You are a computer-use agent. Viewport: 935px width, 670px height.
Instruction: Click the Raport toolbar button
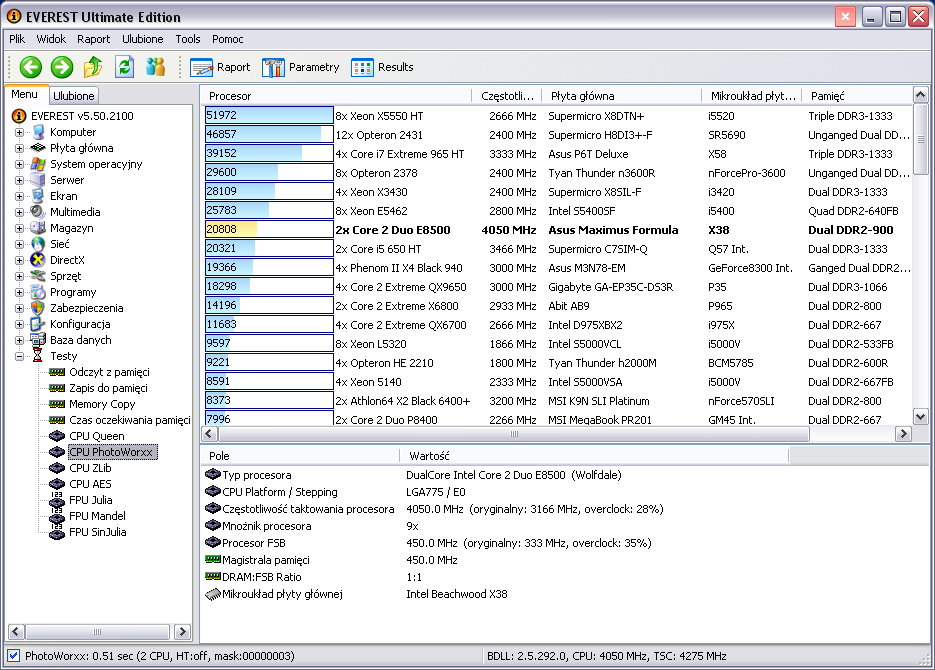[x=221, y=67]
